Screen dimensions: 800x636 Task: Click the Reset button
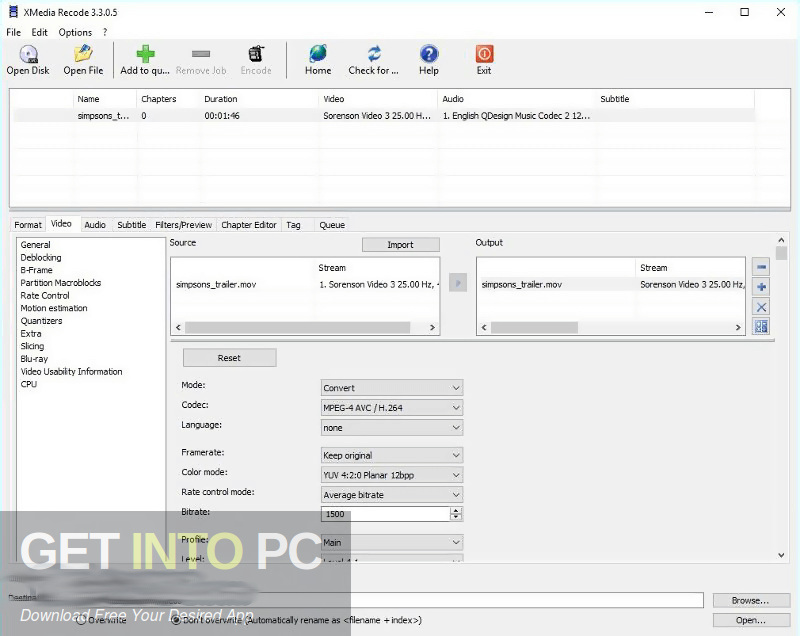pos(230,358)
